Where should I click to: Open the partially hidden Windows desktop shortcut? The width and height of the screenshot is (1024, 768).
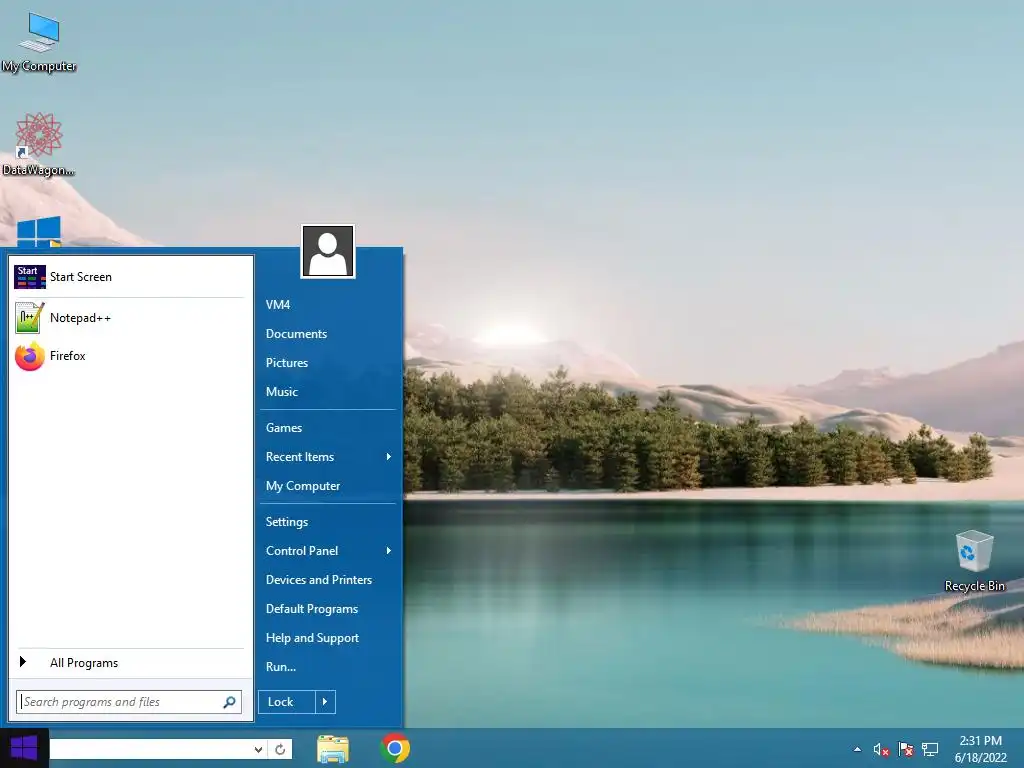tap(39, 232)
